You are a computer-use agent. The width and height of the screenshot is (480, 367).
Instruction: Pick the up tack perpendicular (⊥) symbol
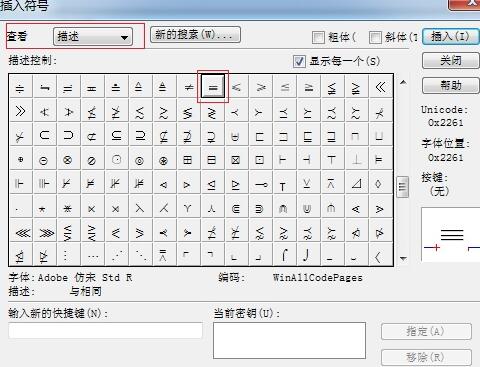[x=356, y=159]
